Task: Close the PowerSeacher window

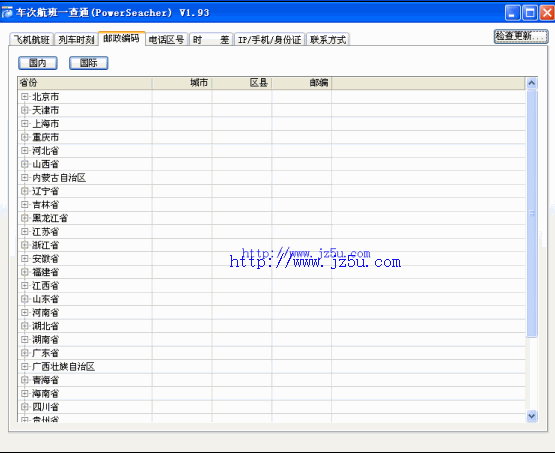Action: tap(547, 13)
